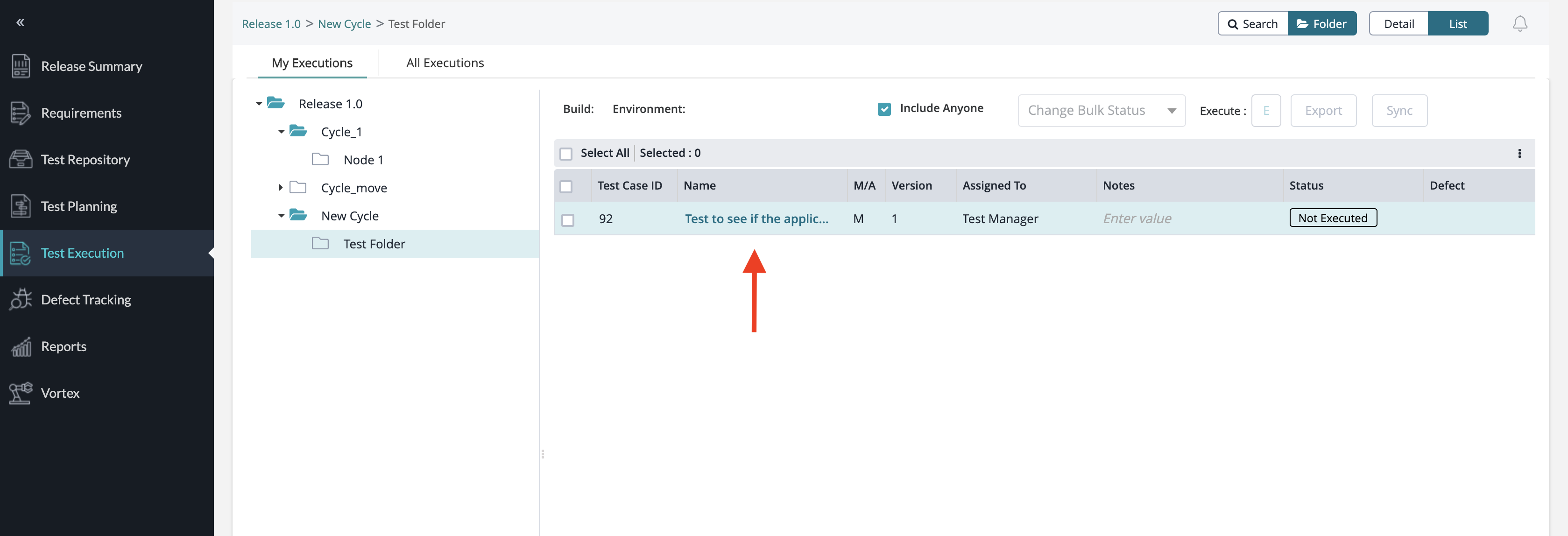Click the panel splitter handle
Viewport: 1568px width, 536px height.
(x=542, y=454)
